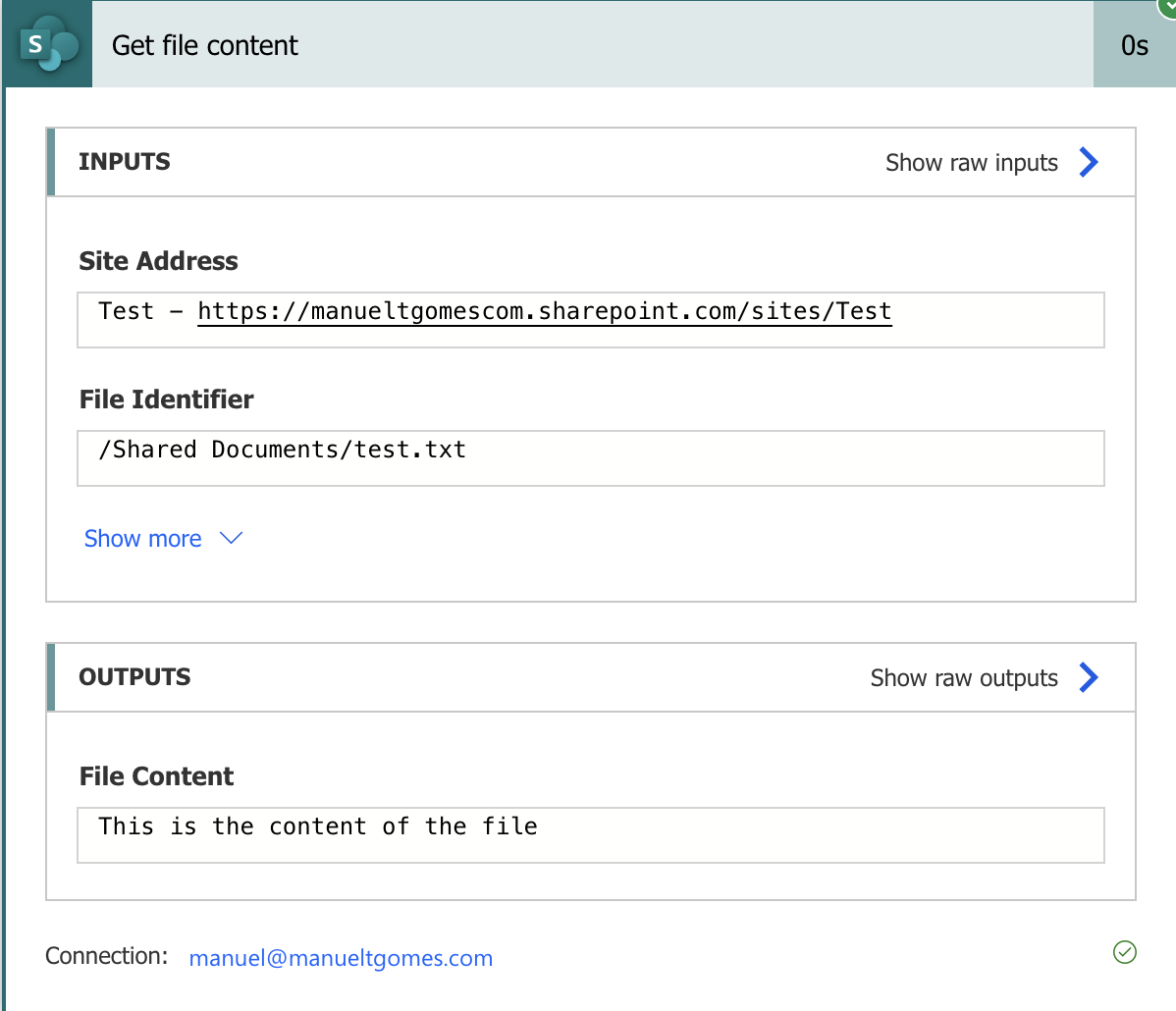Click the Site Address label
Image resolution: width=1176 pixels, height=1011 pixels.
click(x=158, y=261)
